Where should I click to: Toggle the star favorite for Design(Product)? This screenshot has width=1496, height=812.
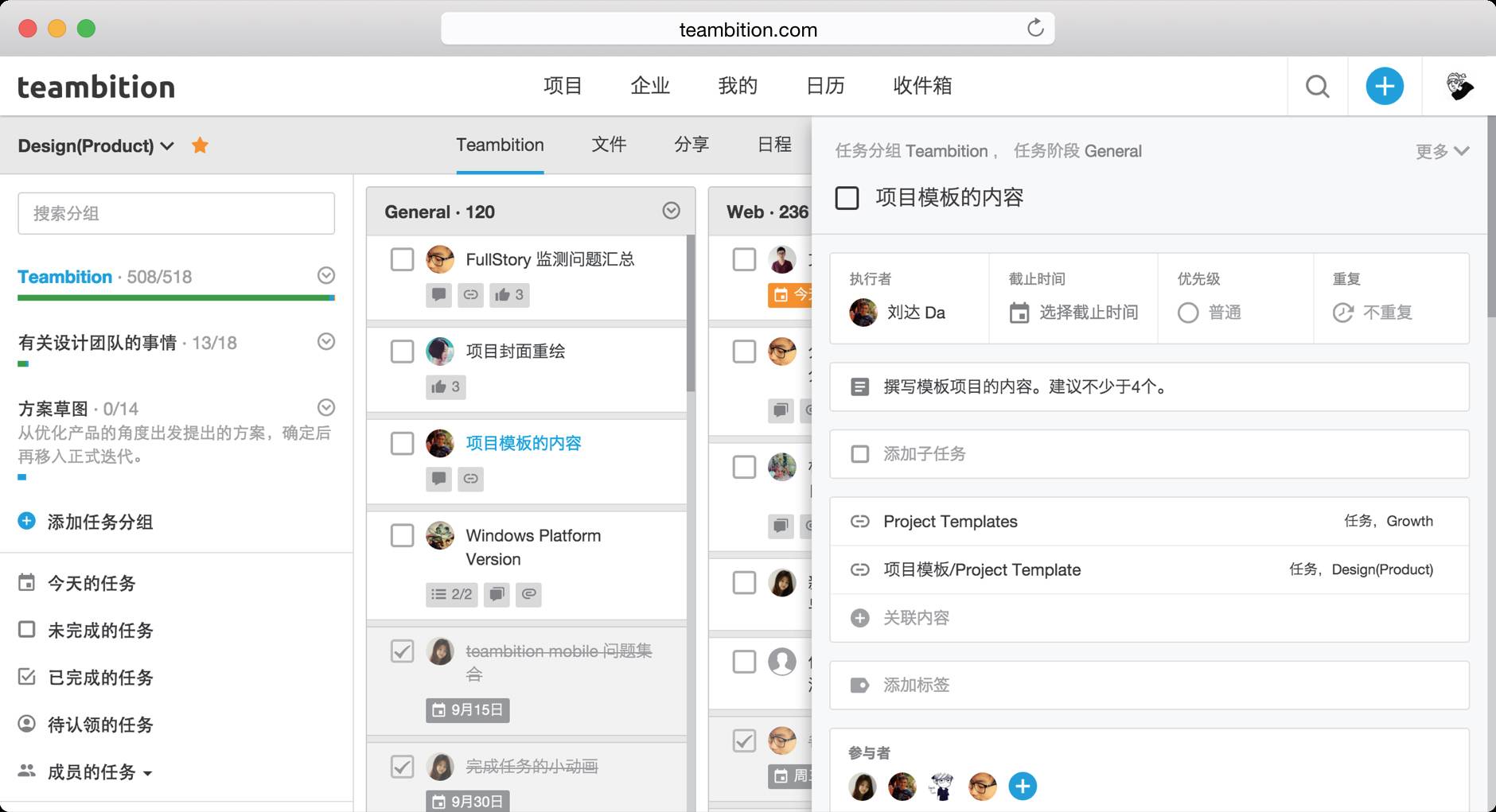[200, 146]
